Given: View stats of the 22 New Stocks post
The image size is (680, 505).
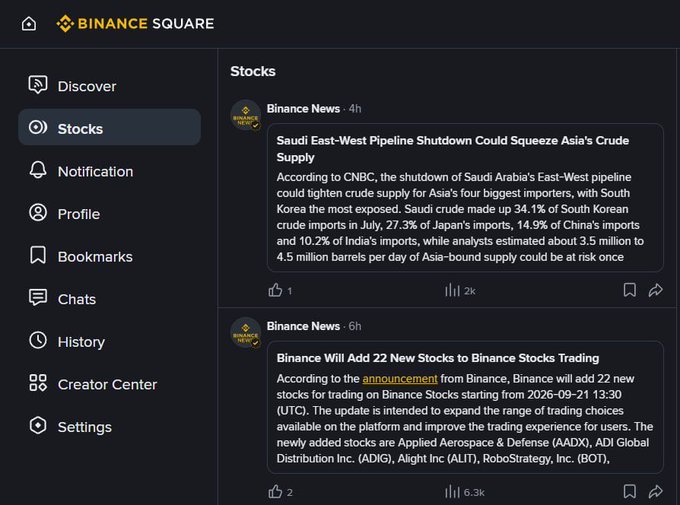Looking at the screenshot, I should point(452,492).
